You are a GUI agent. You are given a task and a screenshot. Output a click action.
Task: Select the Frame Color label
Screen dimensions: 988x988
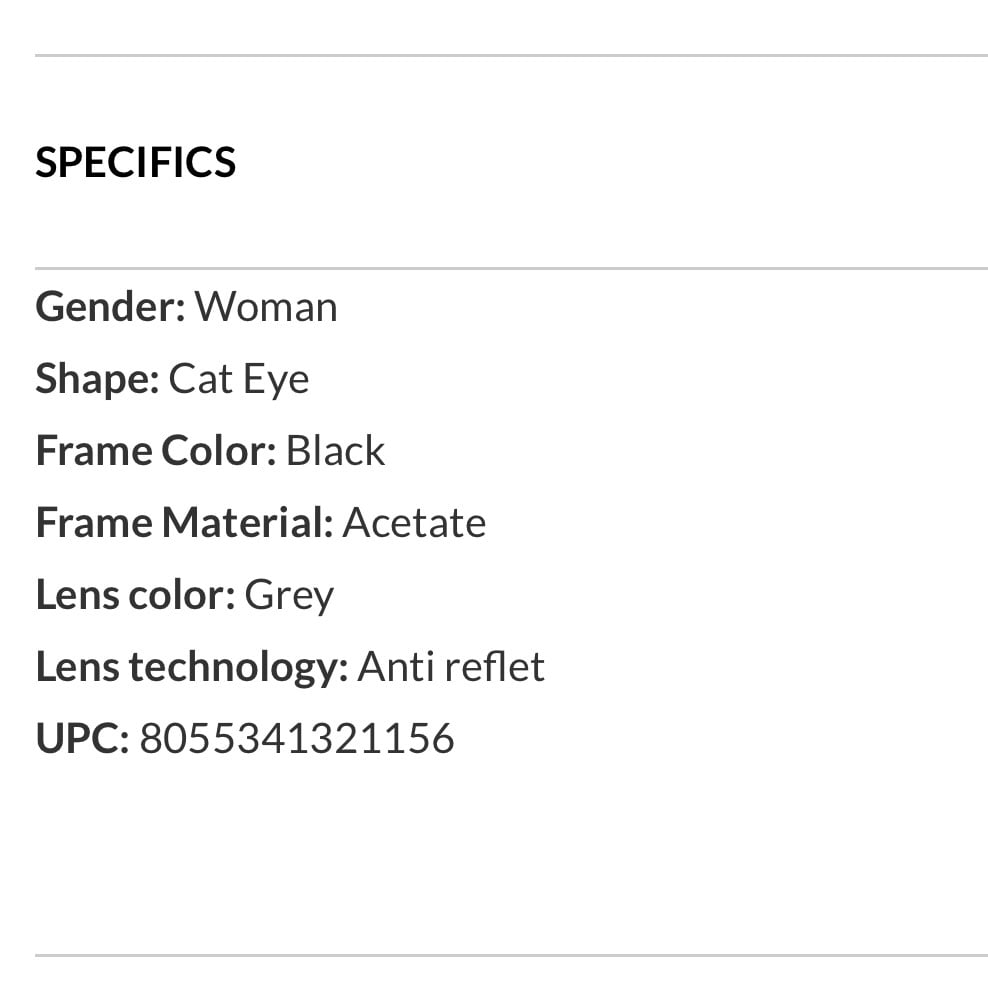pyautogui.click(x=156, y=451)
